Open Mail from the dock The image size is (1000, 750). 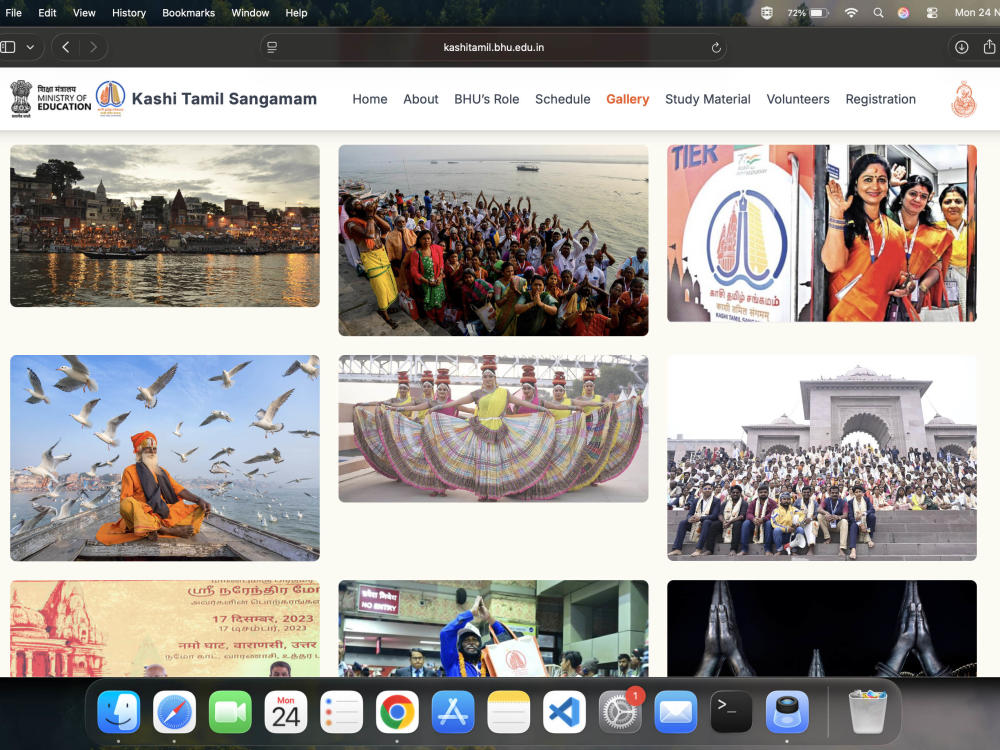[675, 712]
